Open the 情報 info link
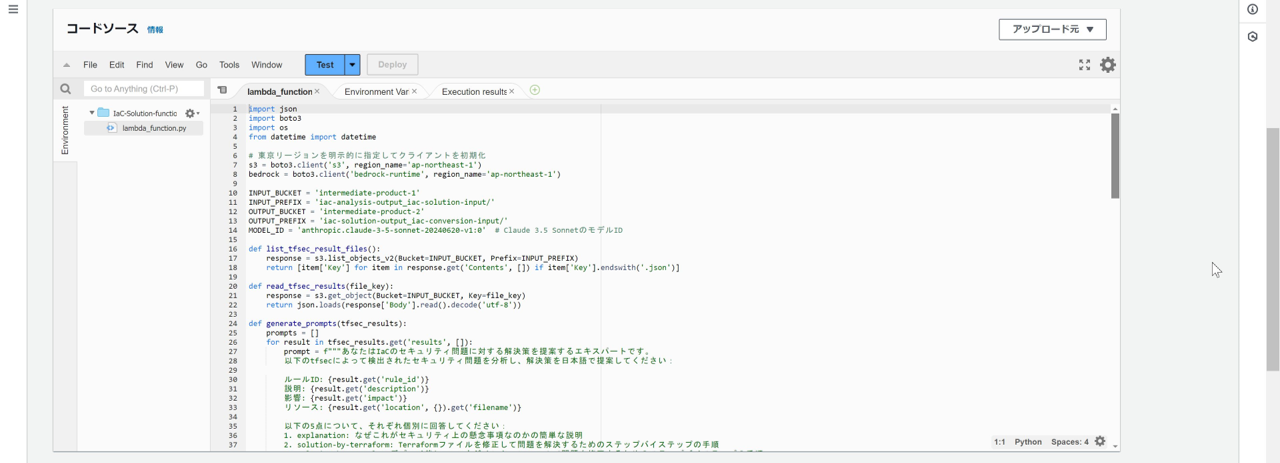This screenshot has height=463, width=1280. 155,30
